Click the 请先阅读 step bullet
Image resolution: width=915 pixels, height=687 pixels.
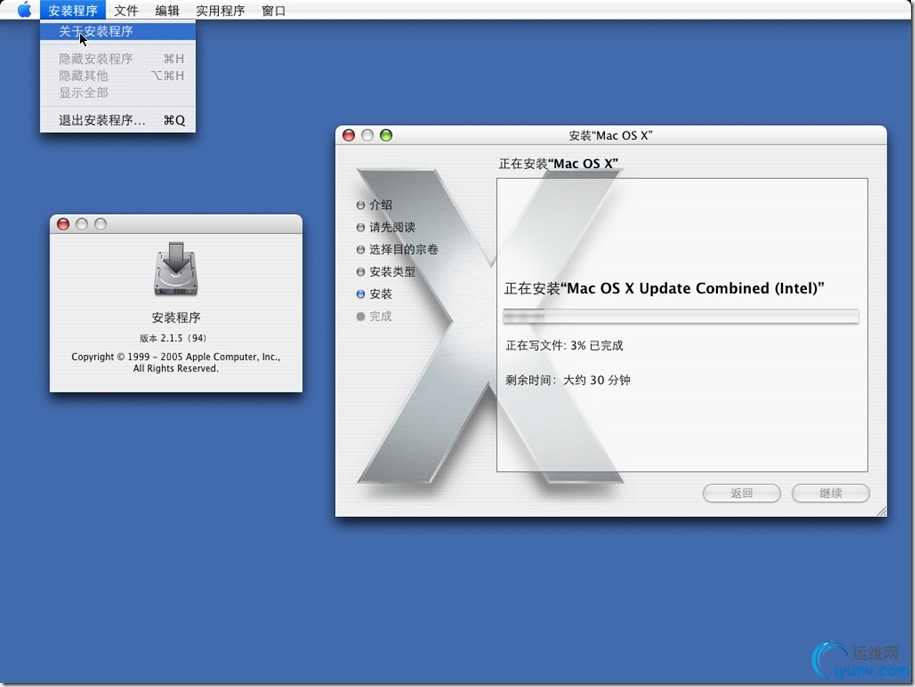[361, 228]
